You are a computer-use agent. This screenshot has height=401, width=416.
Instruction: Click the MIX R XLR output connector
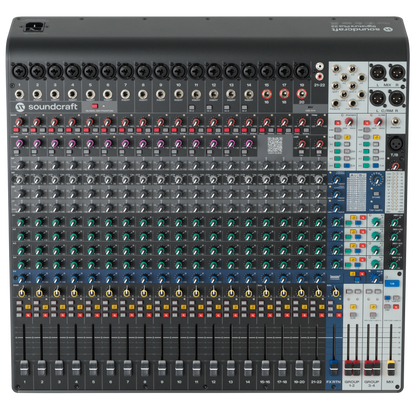[397, 72]
